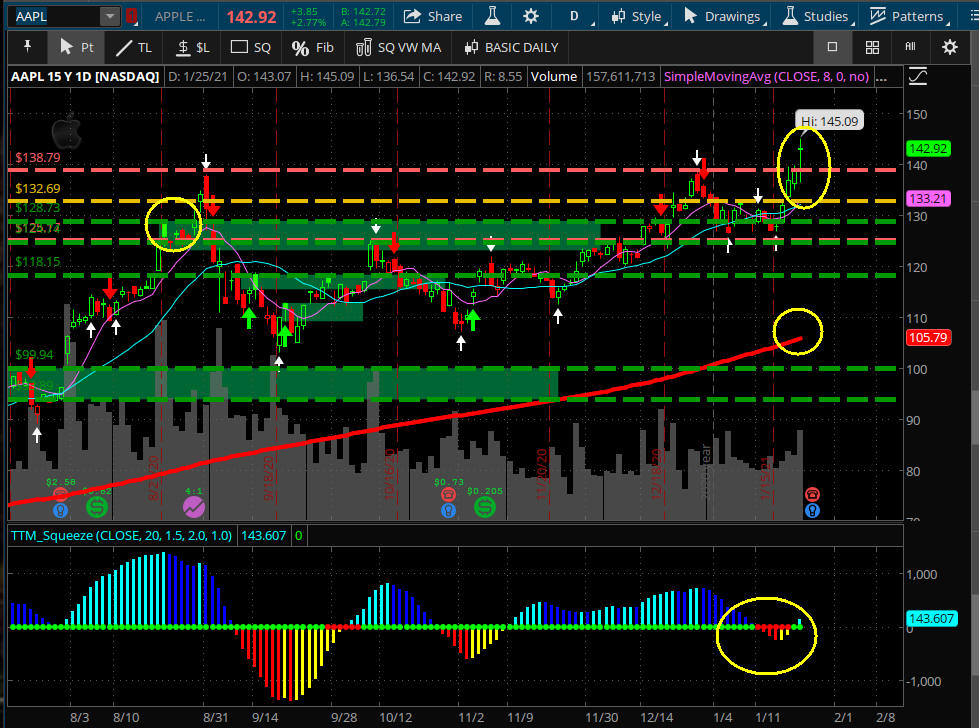Viewport: 979px width, 728px height.
Task: Open the Style dropdown menu
Action: (x=636, y=16)
